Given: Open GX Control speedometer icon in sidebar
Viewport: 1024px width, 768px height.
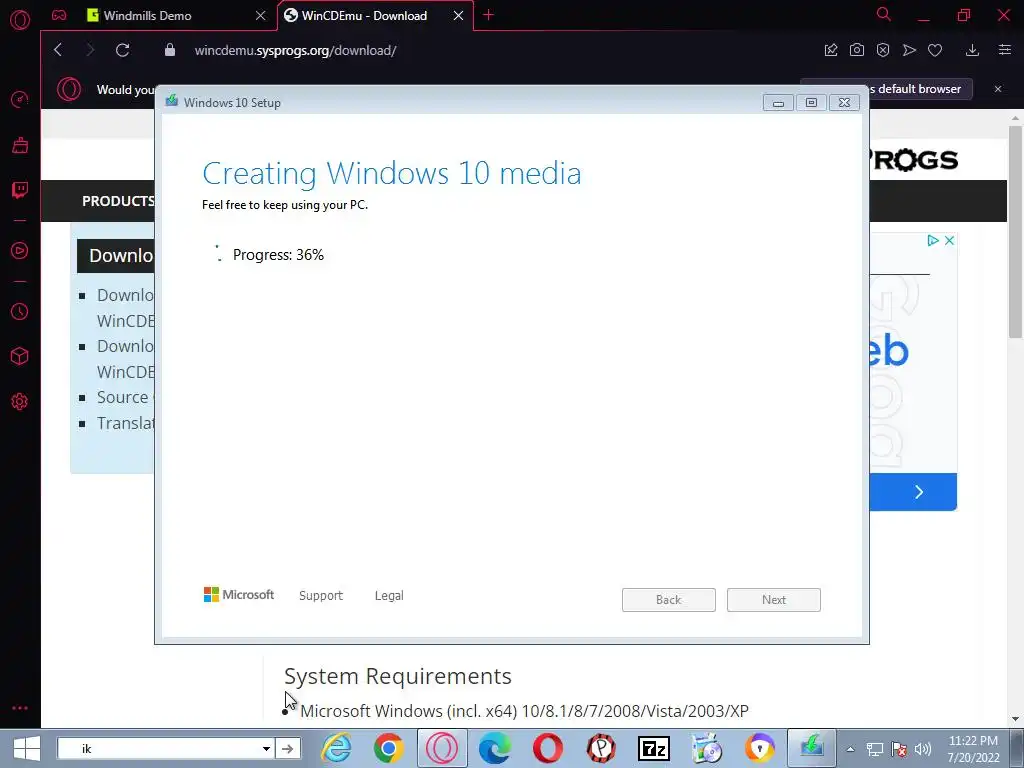Looking at the screenshot, I should tap(20, 99).
